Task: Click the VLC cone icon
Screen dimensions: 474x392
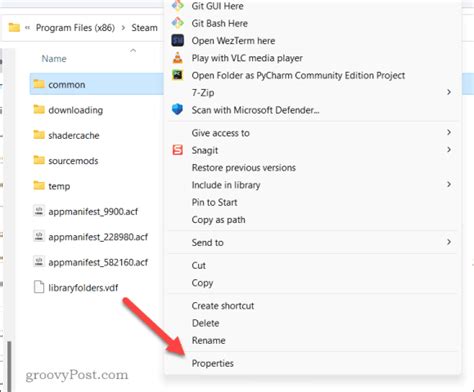Action: 177,58
